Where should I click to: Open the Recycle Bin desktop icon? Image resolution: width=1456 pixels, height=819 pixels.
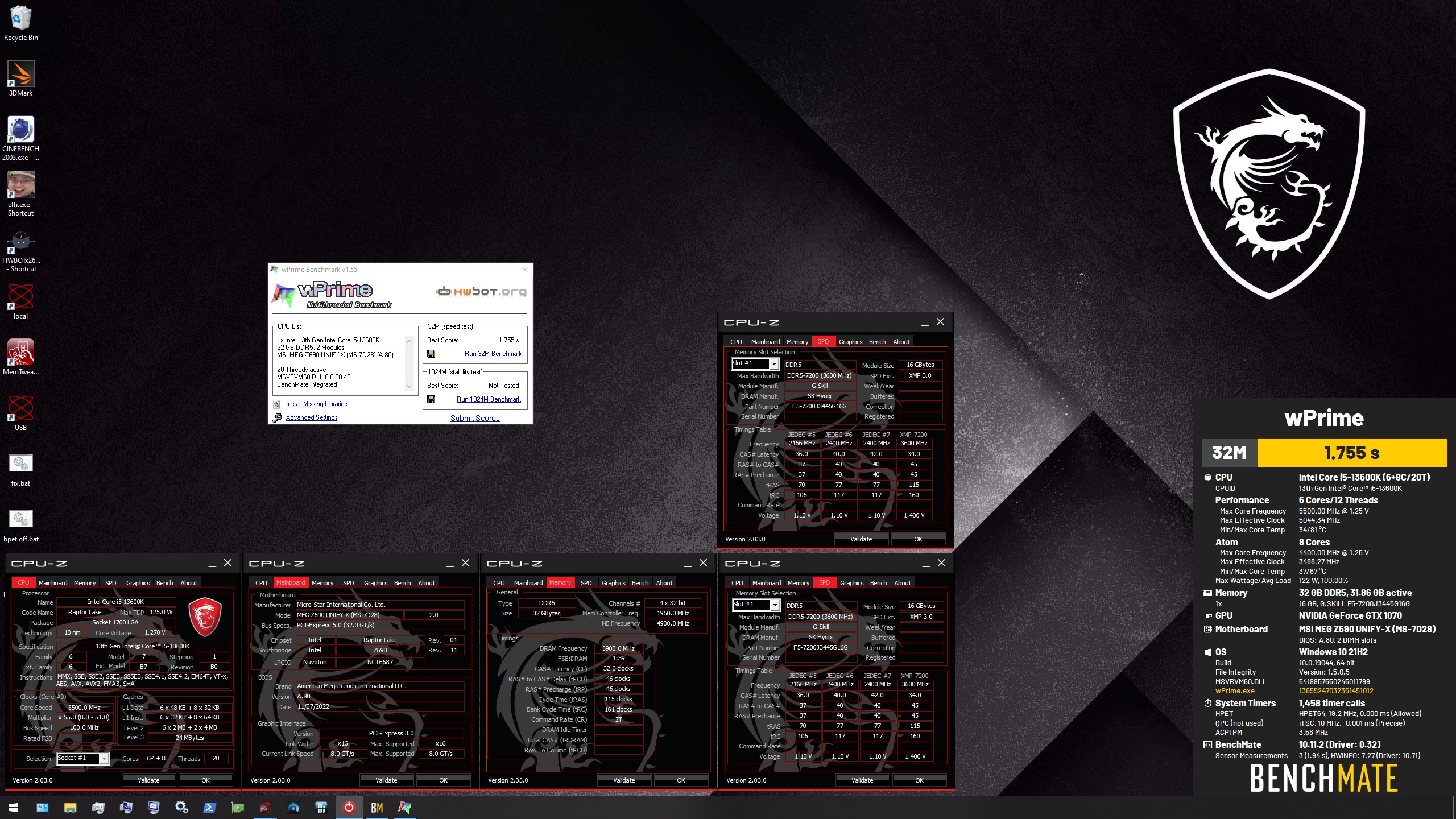pyautogui.click(x=20, y=23)
